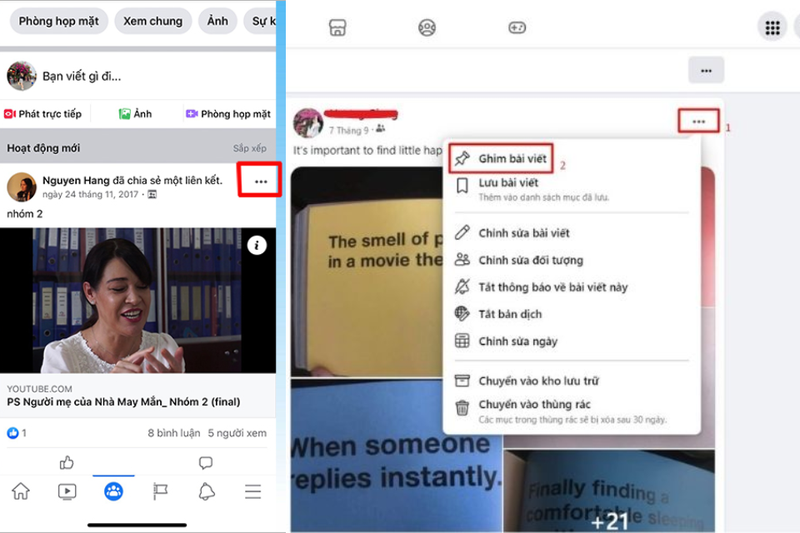Select Ghim bài viết from menu
This screenshot has width=800, height=533.
[x=501, y=159]
